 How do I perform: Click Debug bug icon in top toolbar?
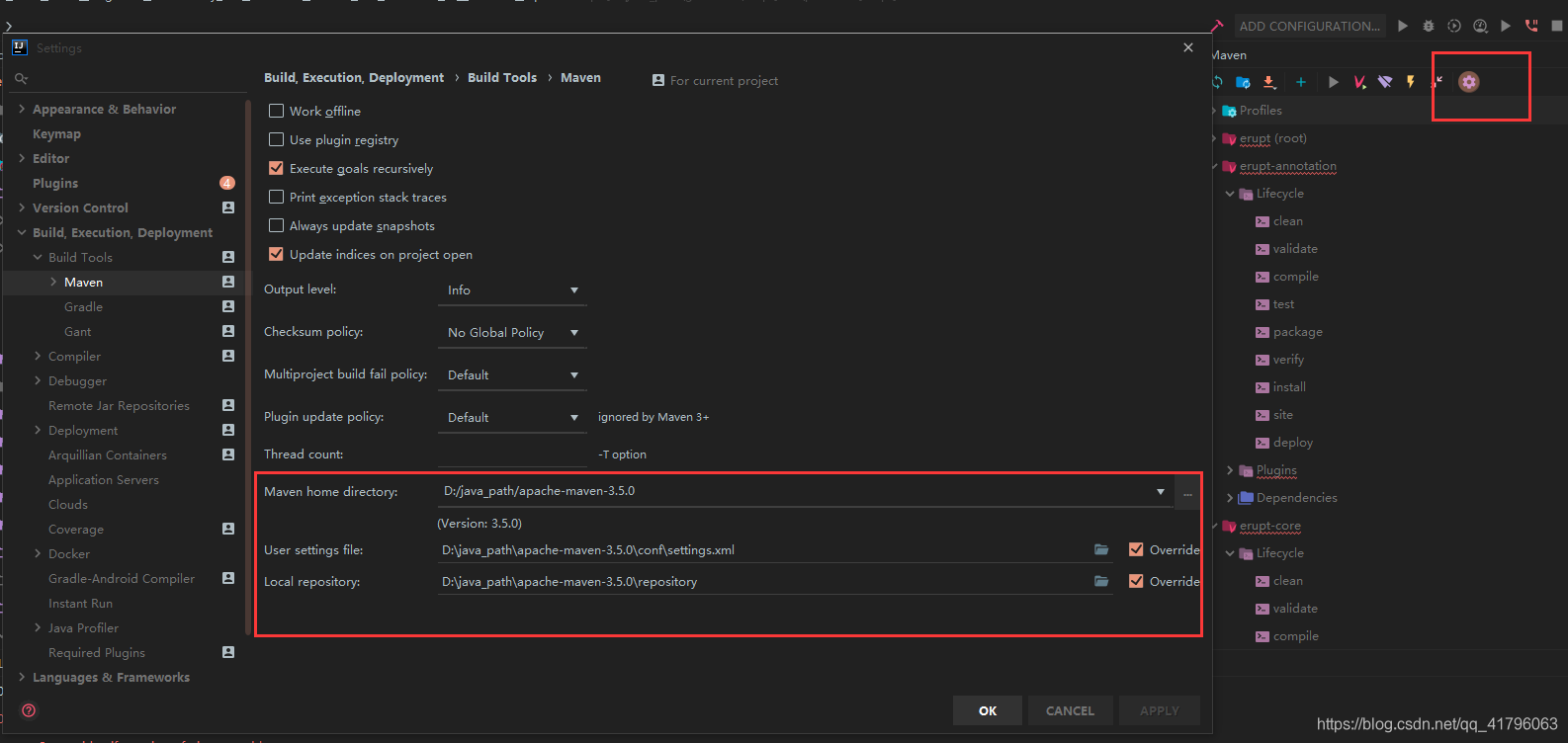(x=1429, y=26)
